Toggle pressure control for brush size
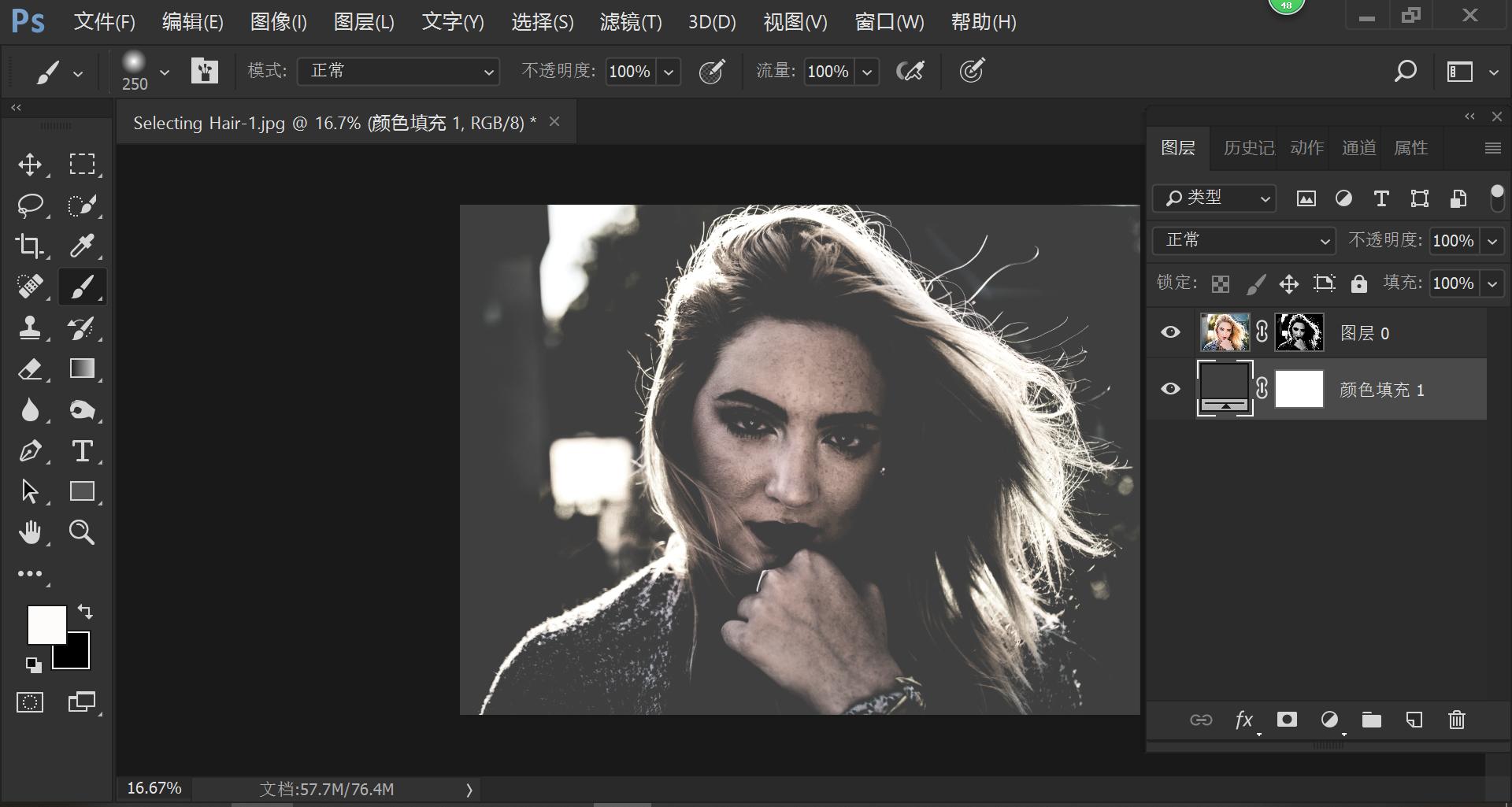Screen dimensions: 1512x807 (x=973, y=72)
